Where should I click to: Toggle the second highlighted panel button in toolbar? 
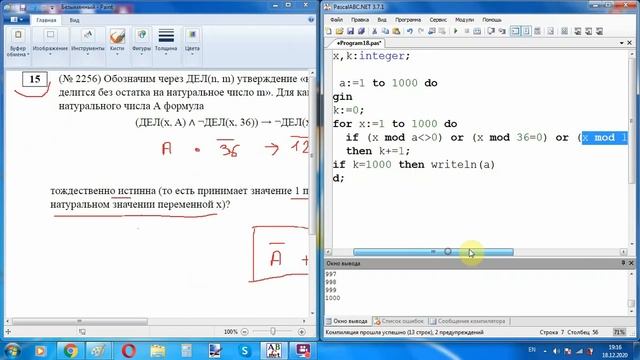[527, 31]
